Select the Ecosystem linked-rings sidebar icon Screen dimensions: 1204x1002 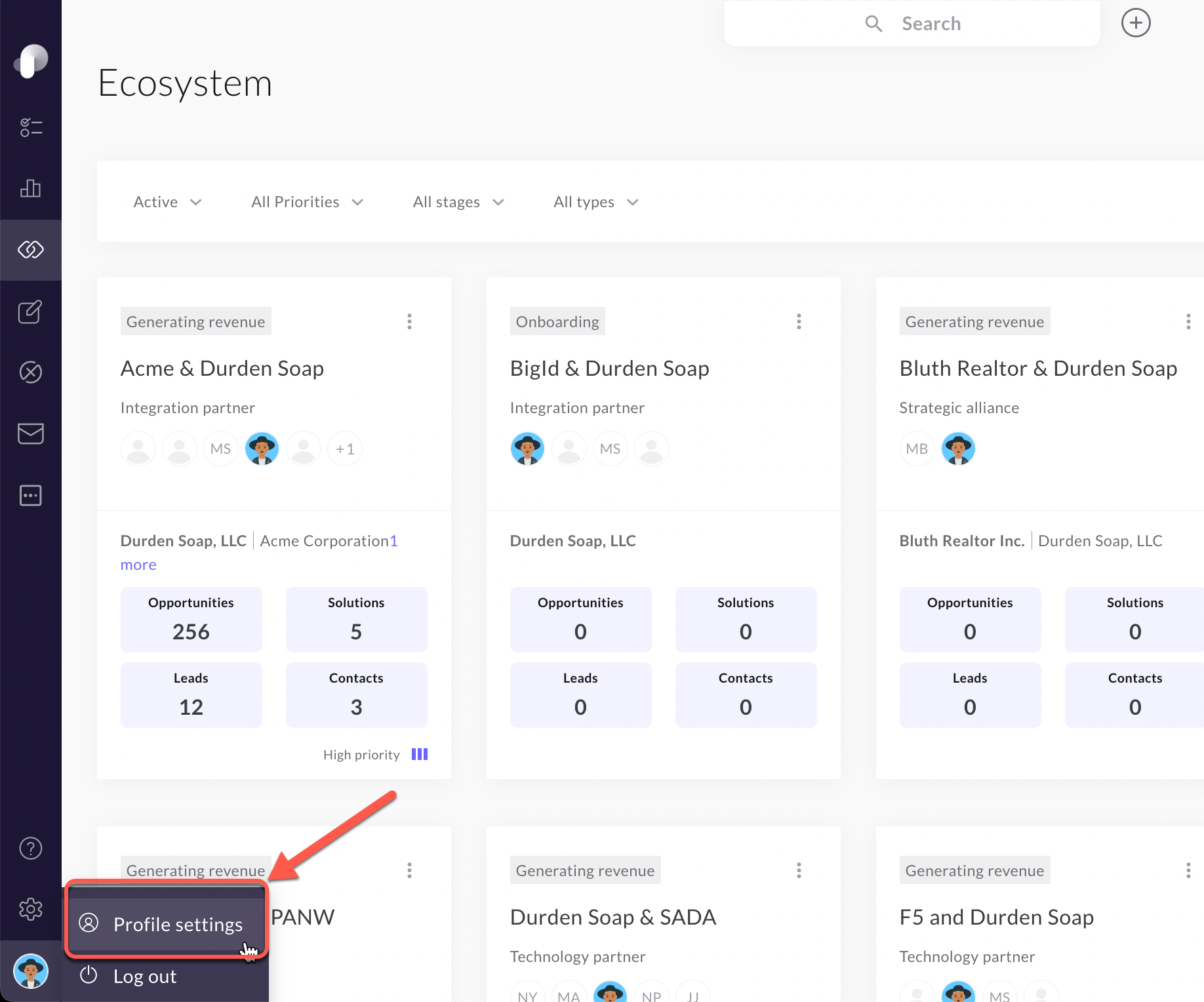click(31, 250)
